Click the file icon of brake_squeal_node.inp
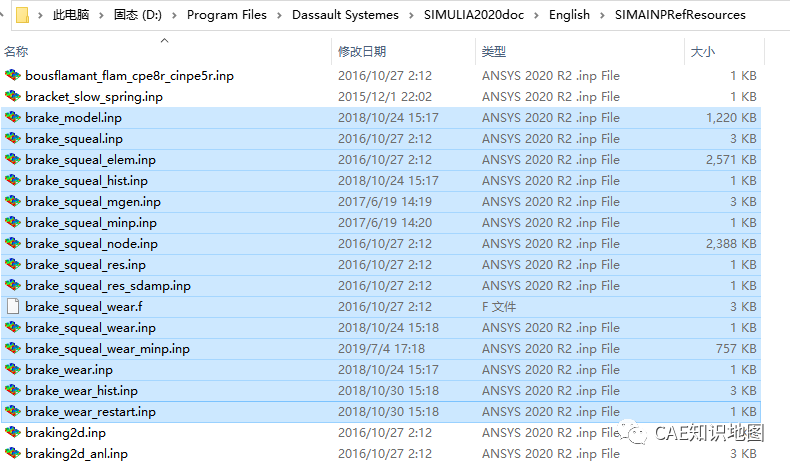Image resolution: width=790 pixels, height=467 pixels. tap(13, 243)
